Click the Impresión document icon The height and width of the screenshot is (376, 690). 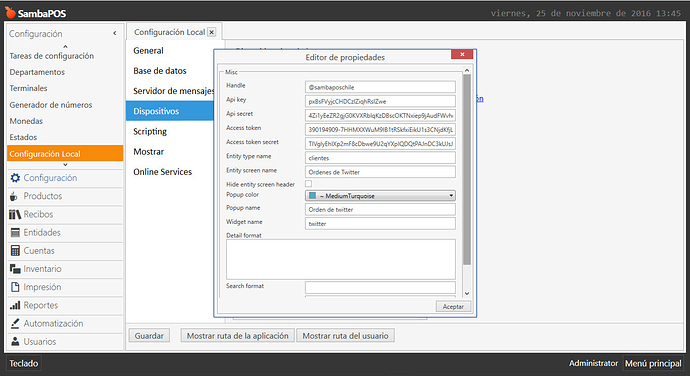click(15, 287)
